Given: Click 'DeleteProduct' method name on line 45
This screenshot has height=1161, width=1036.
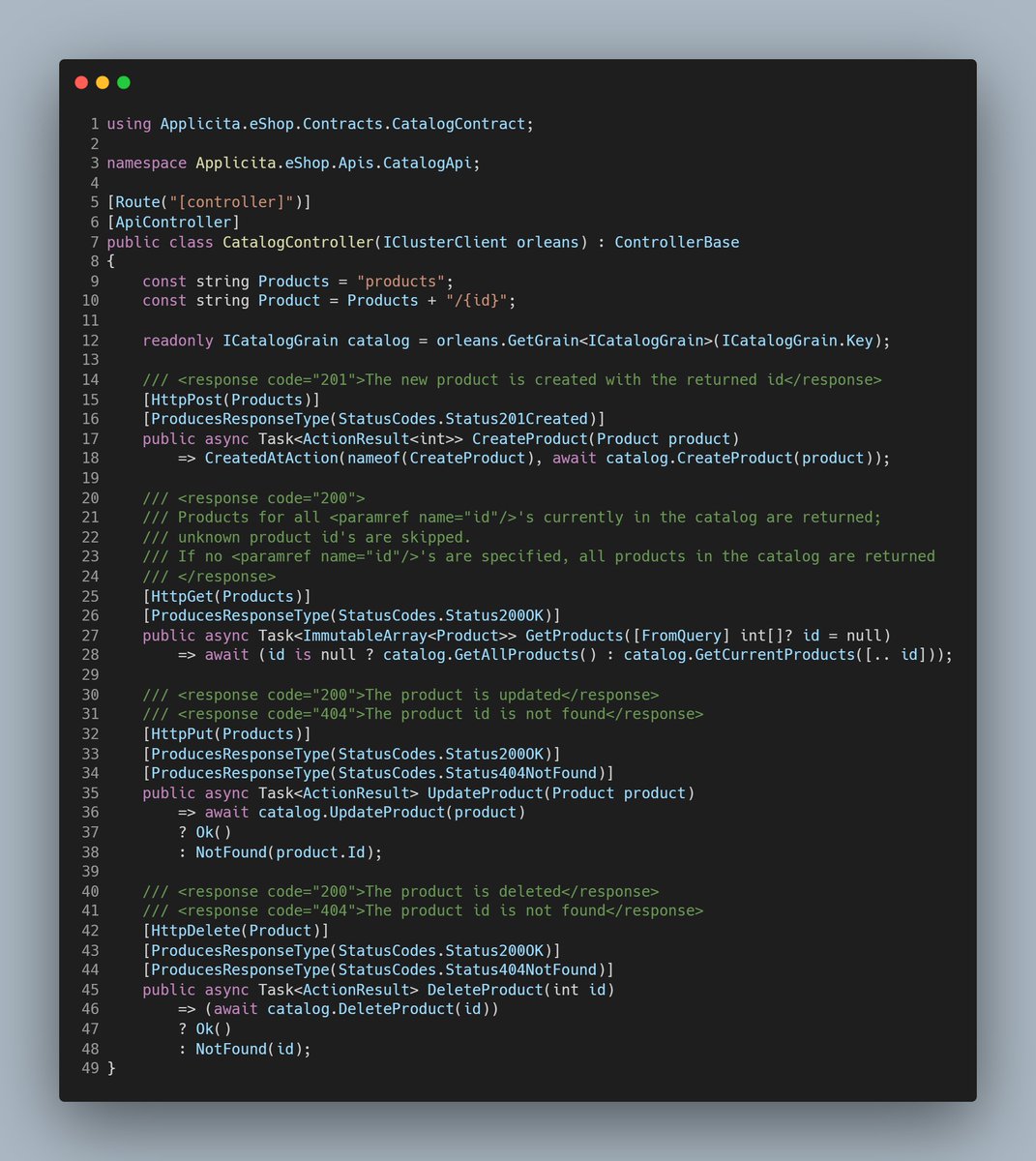Looking at the screenshot, I should 486,990.
